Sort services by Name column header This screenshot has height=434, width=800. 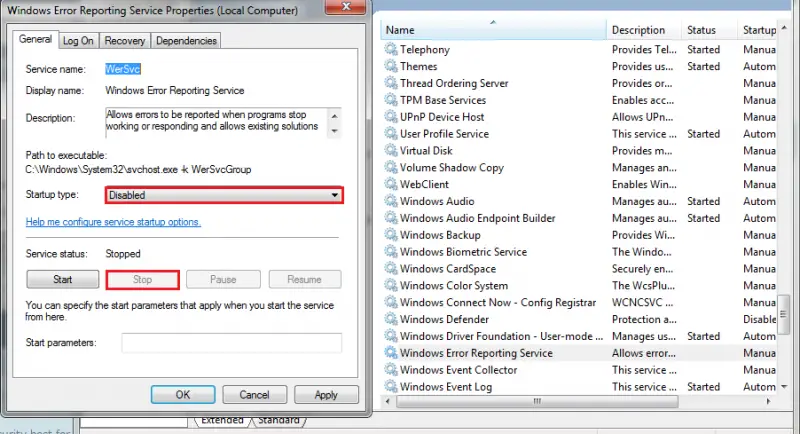coord(493,30)
